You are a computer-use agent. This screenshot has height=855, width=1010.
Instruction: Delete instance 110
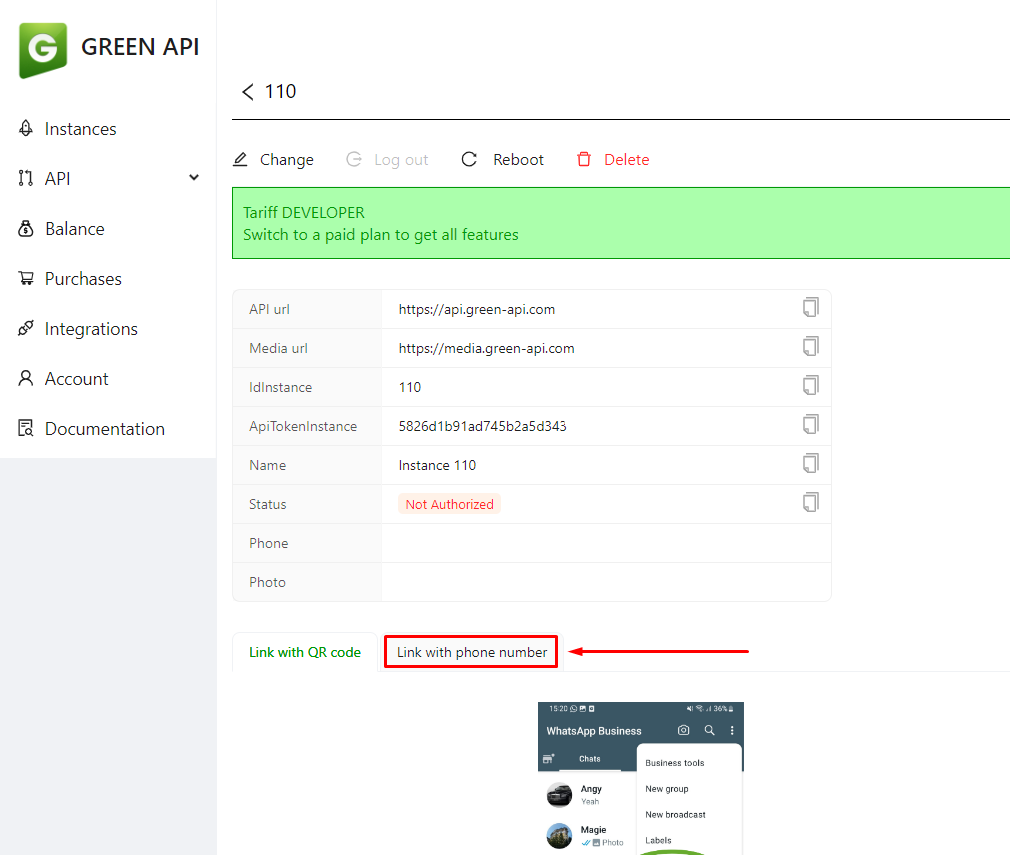[614, 160]
